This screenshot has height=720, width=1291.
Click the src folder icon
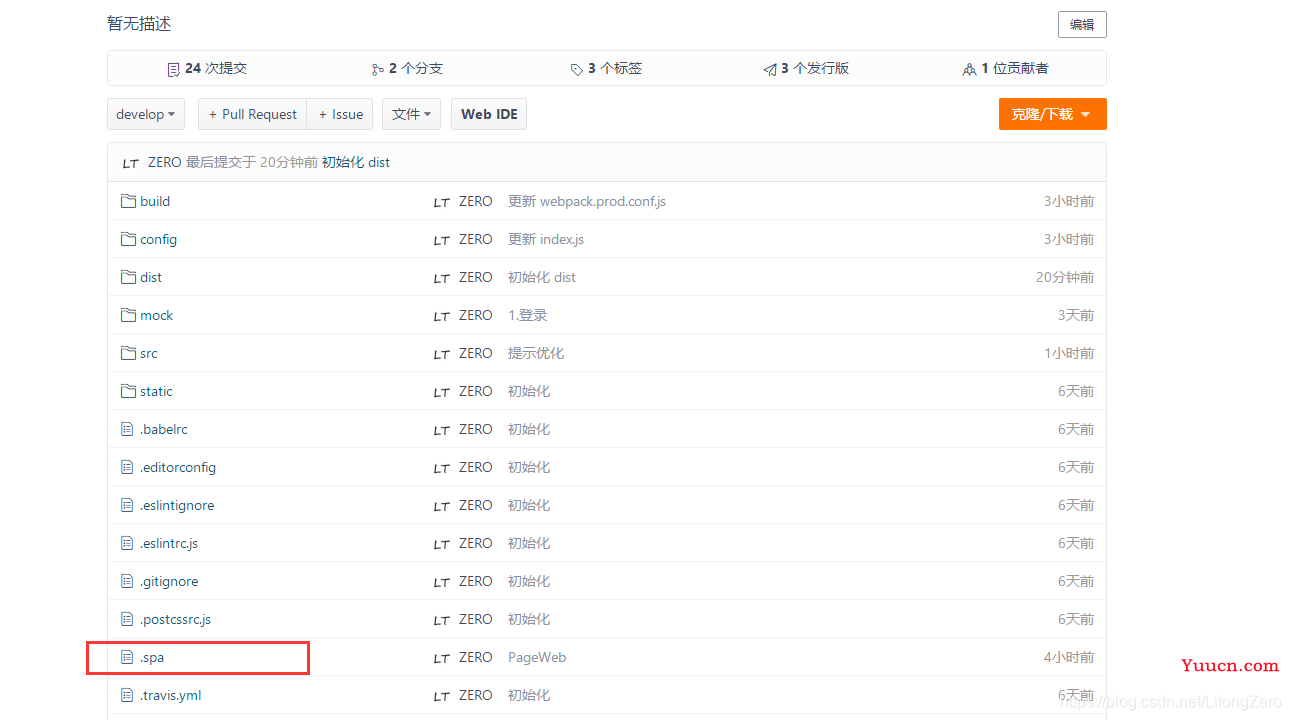[128, 353]
